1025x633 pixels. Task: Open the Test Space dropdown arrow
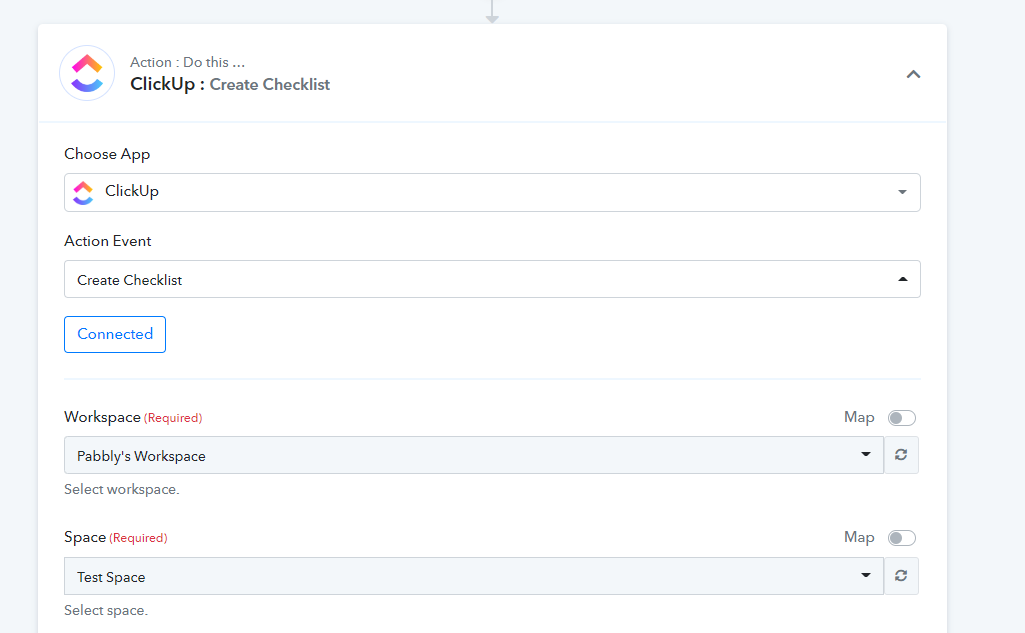tap(865, 575)
